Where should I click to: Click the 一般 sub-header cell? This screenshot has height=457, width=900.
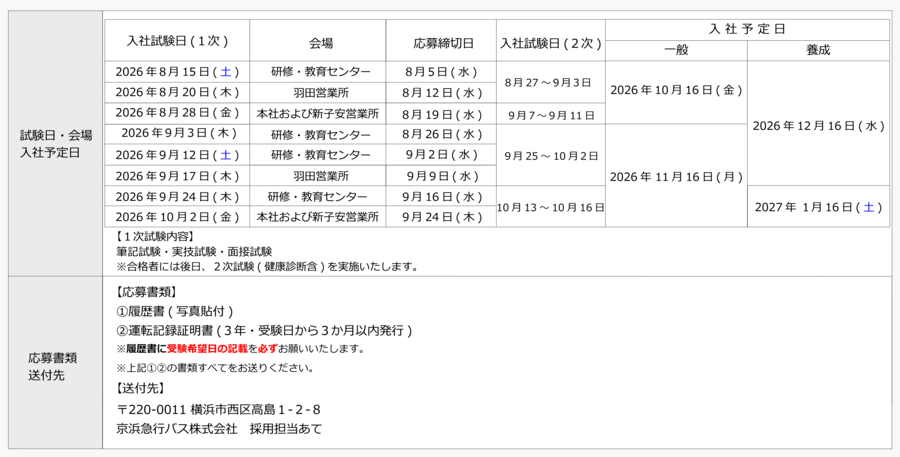point(676,51)
